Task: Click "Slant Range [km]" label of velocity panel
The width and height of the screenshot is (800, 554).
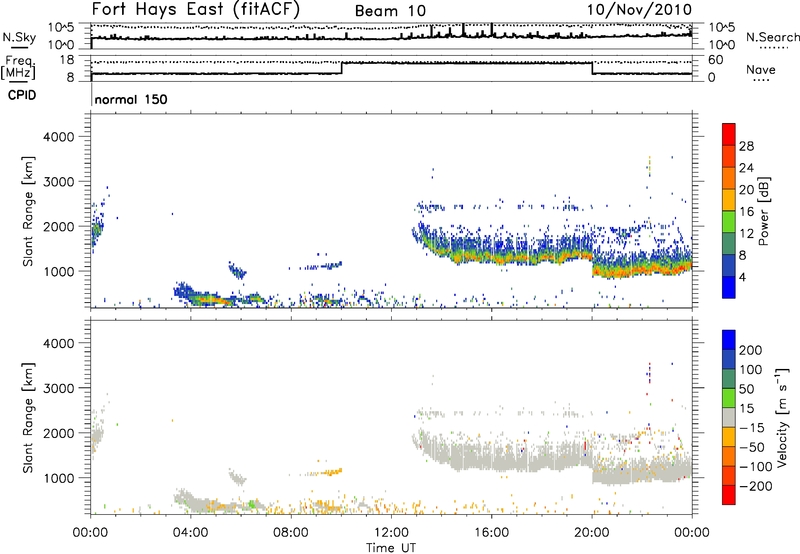Action: point(28,418)
